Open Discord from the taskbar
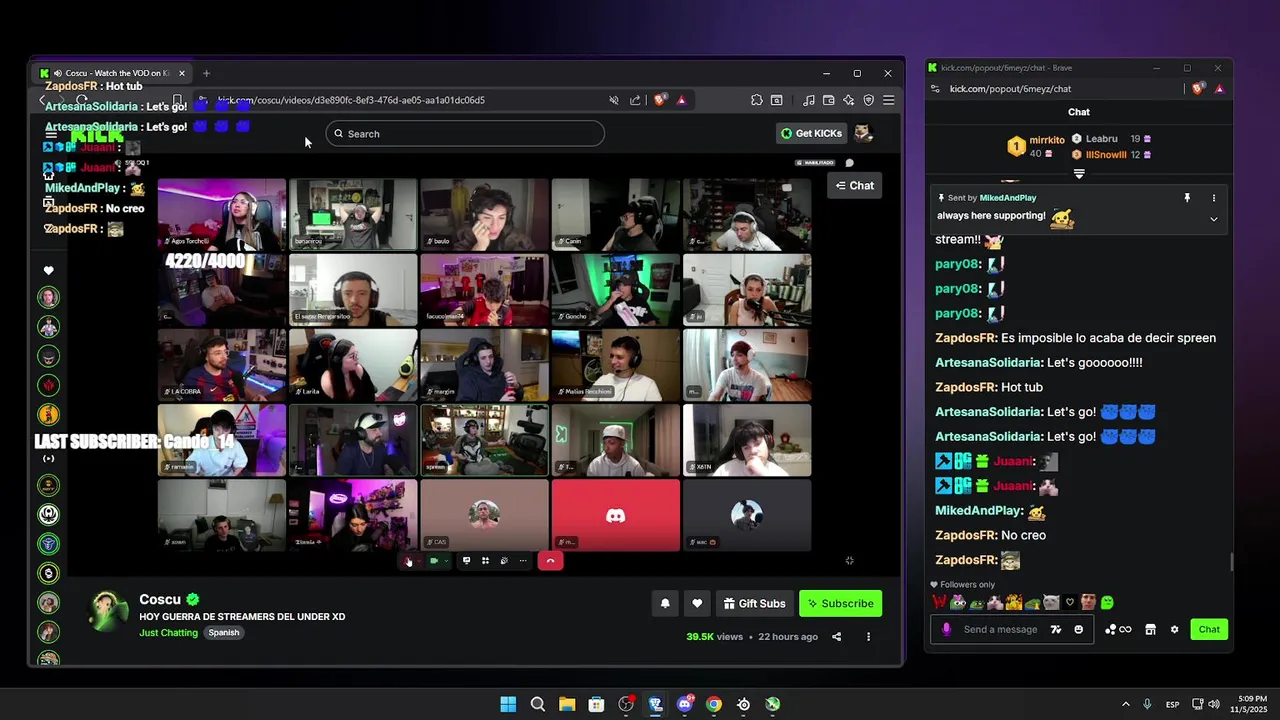Image resolution: width=1280 pixels, height=720 pixels. click(685, 704)
